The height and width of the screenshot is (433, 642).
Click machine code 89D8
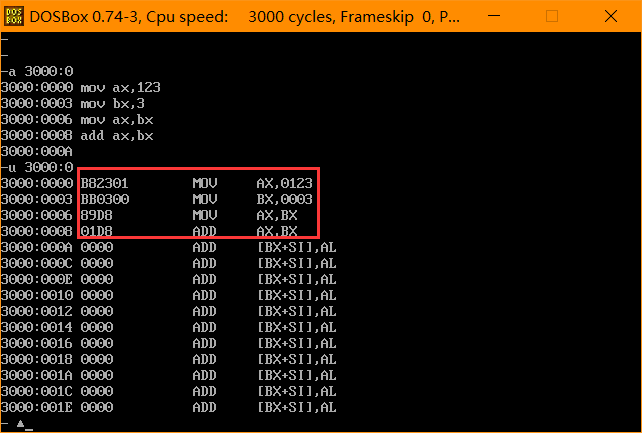coord(97,215)
